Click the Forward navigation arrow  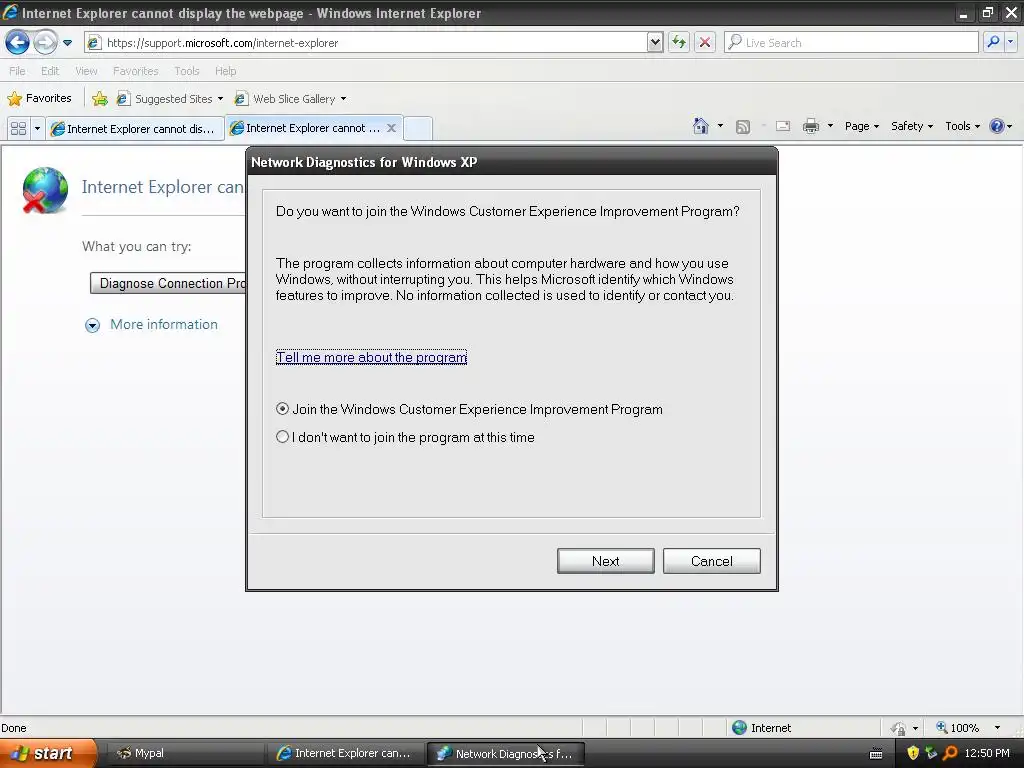click(45, 43)
